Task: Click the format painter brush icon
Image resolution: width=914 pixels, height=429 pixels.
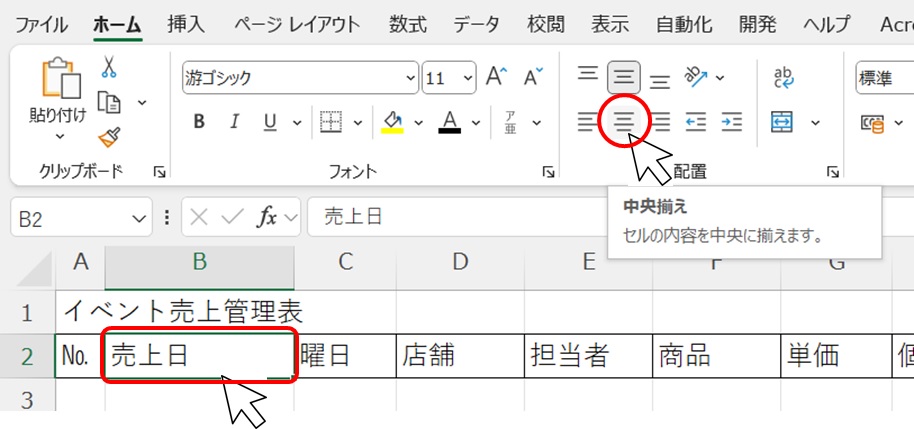Action: click(x=109, y=137)
